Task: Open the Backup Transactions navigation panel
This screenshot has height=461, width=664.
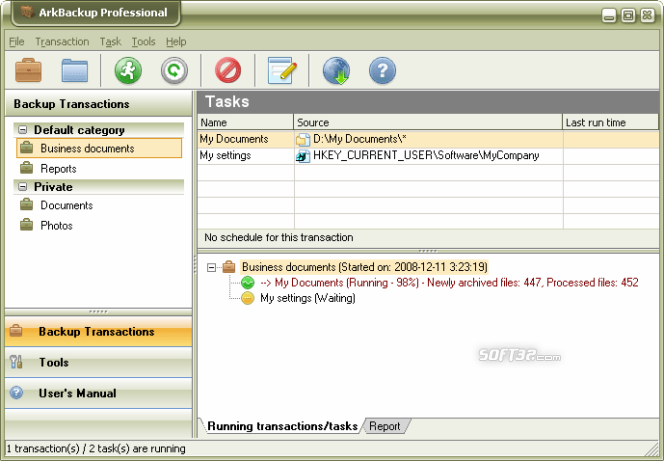Action: [98, 331]
